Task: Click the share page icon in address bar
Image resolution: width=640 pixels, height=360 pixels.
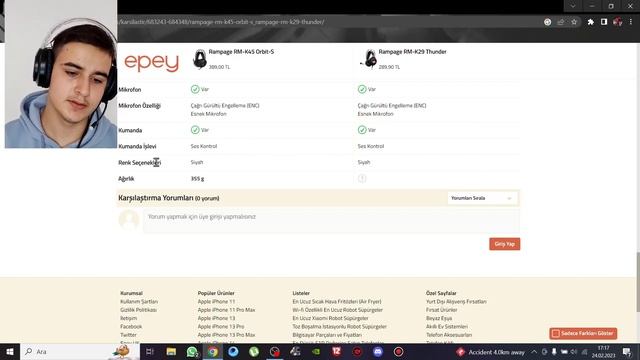Action: [561, 22]
